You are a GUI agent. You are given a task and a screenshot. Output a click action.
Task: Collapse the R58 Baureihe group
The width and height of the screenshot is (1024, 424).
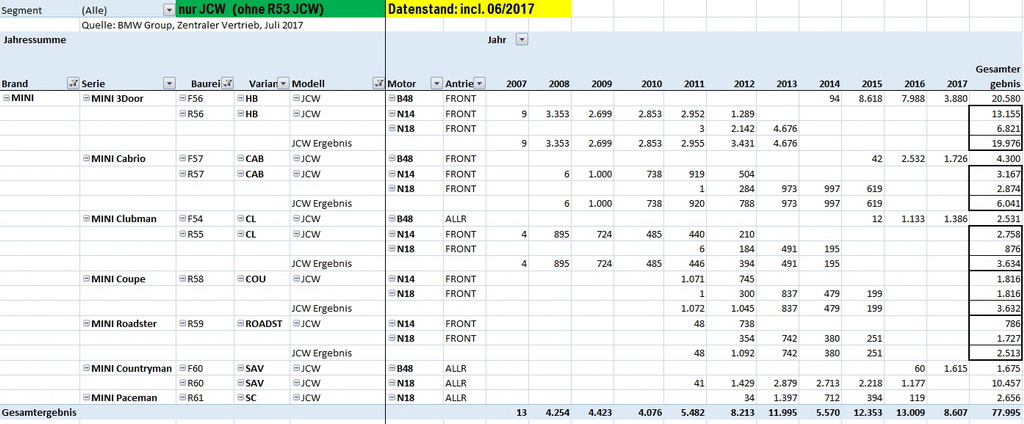pyautogui.click(x=182, y=279)
